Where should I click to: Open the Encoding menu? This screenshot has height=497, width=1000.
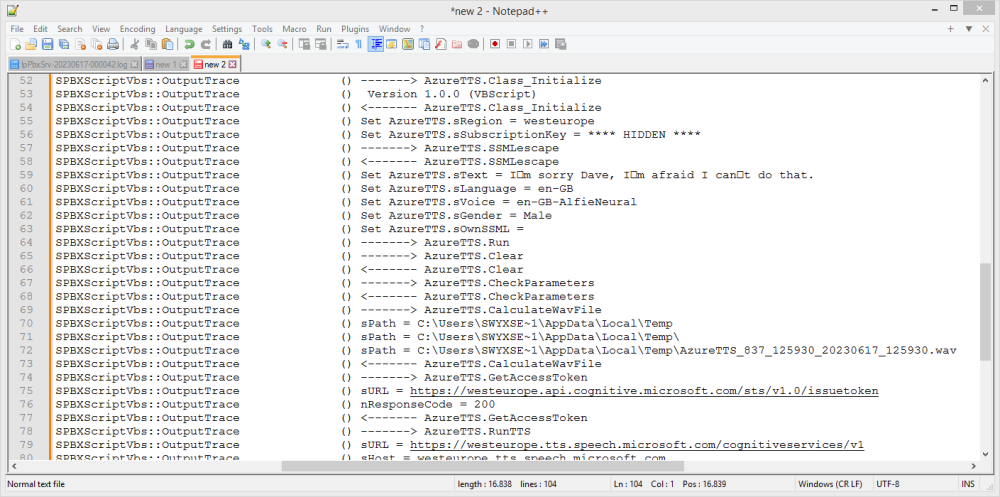pos(137,29)
